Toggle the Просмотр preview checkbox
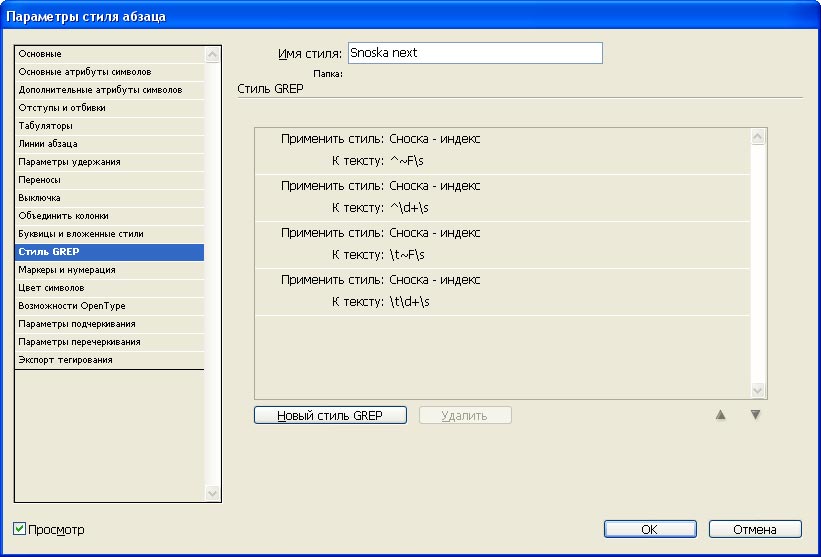Viewport: 821px width, 557px height. (x=19, y=529)
